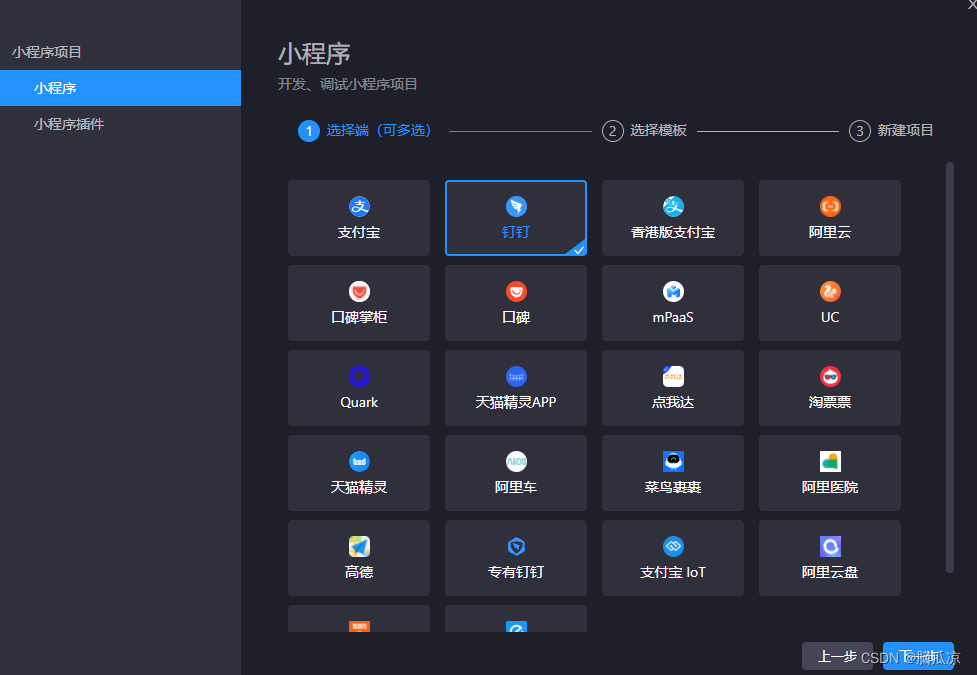Viewport: 977px width, 675px height.
Task: Choose the 天猫精灵APP icon
Action: point(516,376)
